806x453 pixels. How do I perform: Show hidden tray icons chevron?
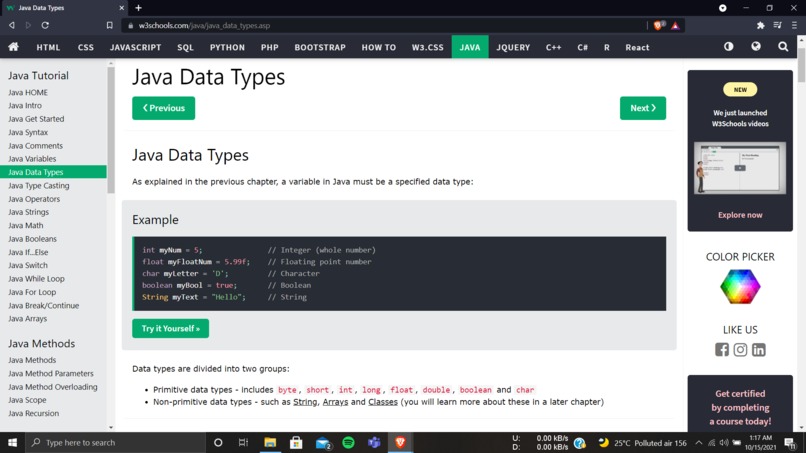[699, 443]
